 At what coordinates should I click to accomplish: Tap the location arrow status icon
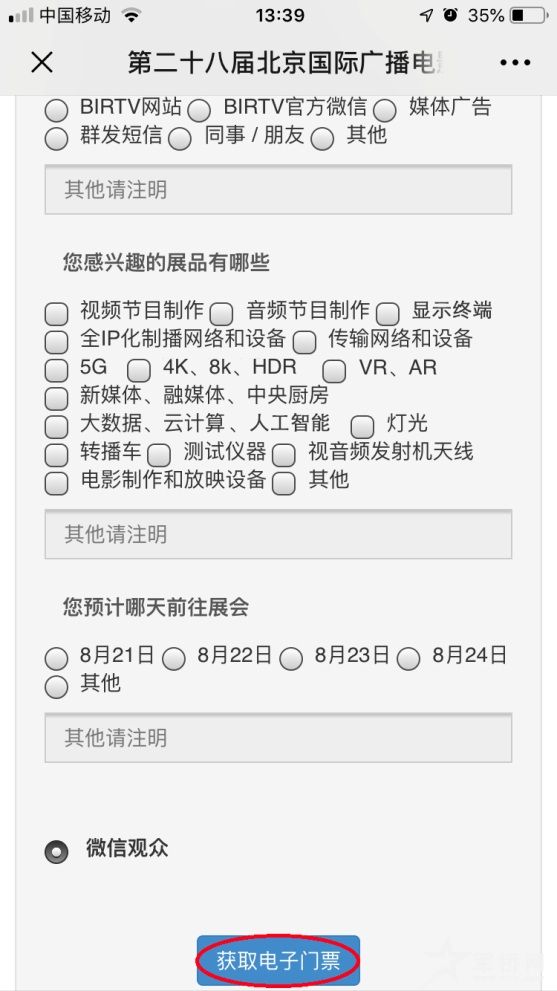(x=427, y=15)
